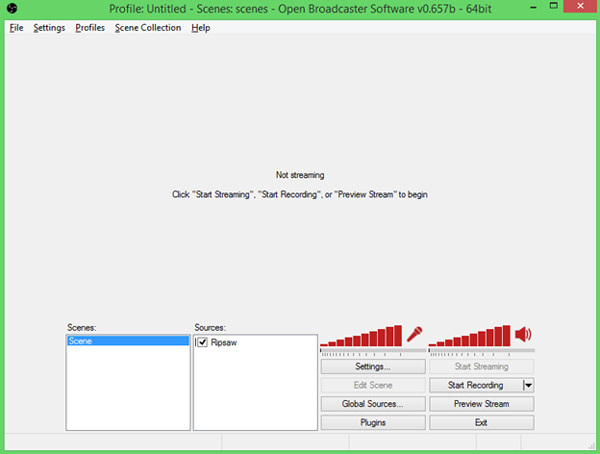Mute the microphone via mic icon
This screenshot has width=600, height=454.
414,334
